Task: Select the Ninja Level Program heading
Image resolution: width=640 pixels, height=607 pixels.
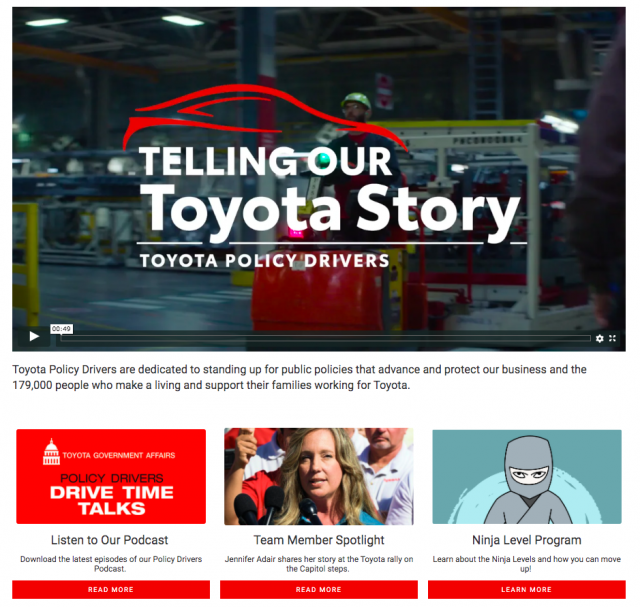Action: [x=527, y=540]
